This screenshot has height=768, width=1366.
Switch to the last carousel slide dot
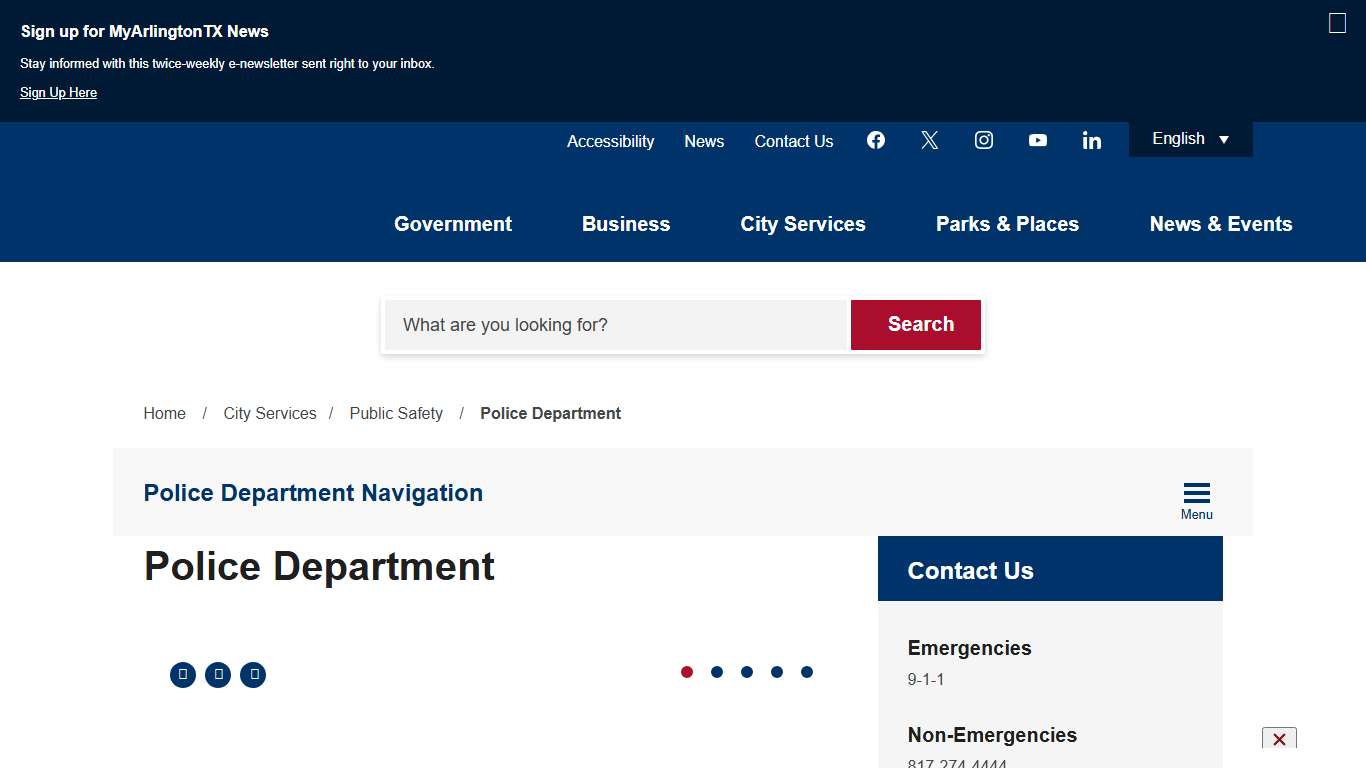[807, 672]
